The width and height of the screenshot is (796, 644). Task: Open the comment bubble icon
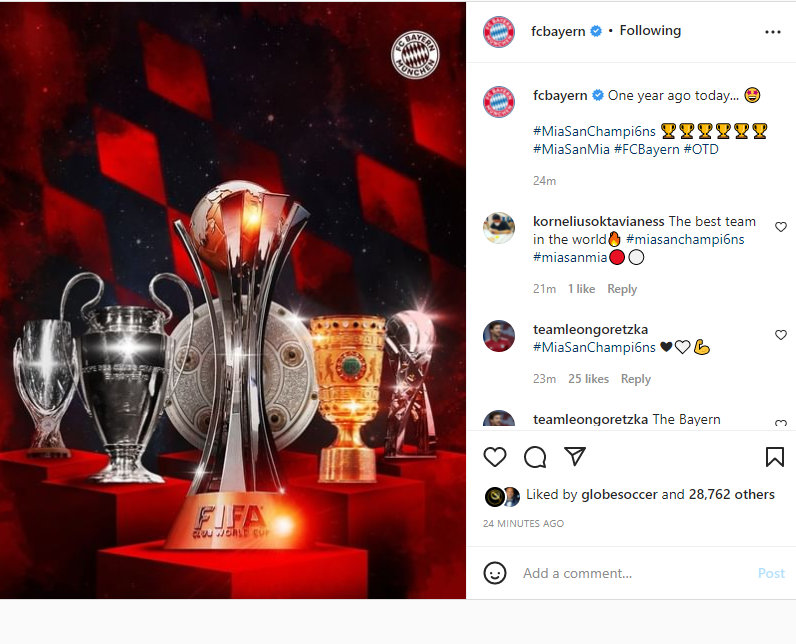click(535, 457)
